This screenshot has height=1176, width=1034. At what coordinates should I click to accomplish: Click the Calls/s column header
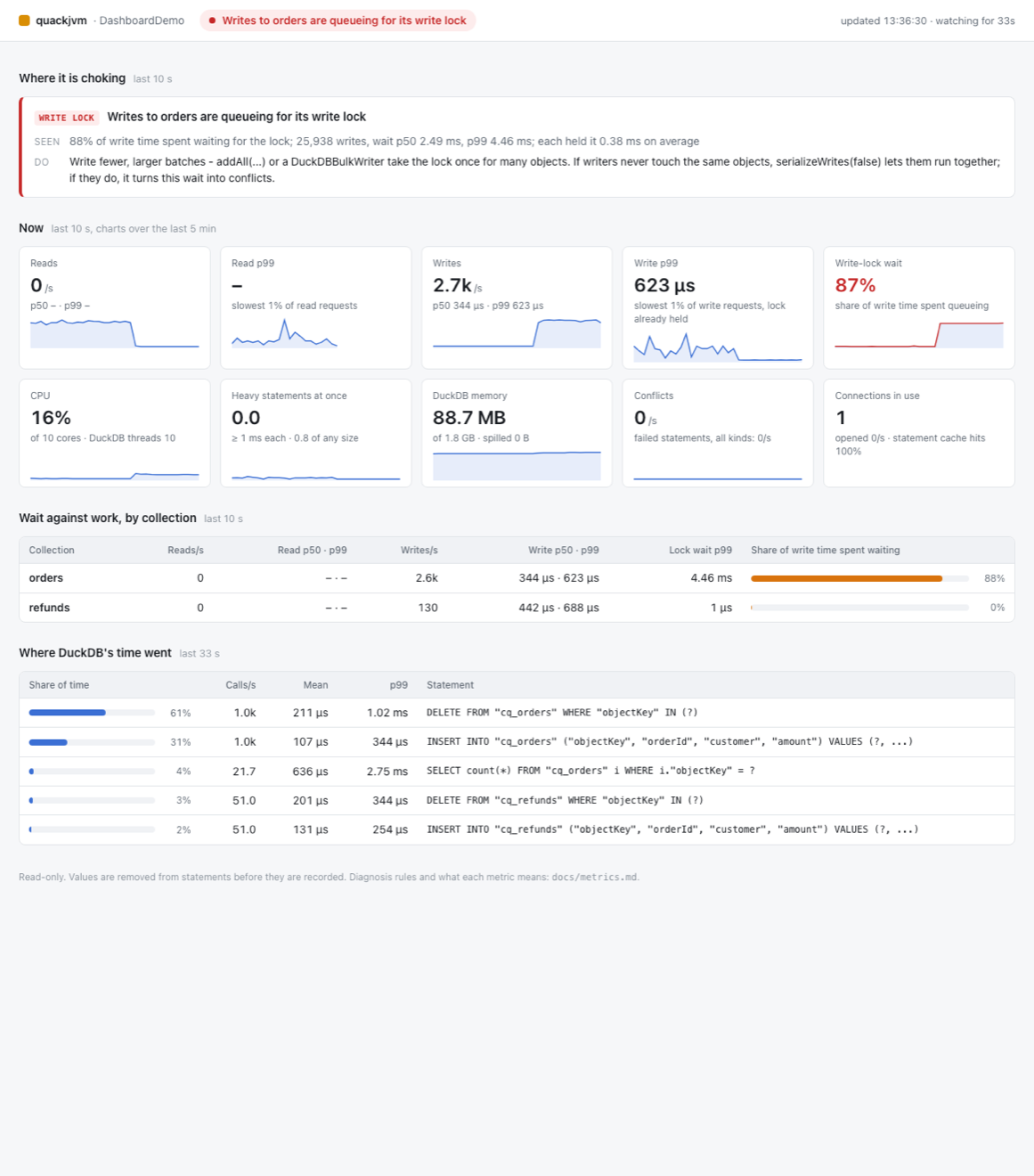tap(240, 685)
